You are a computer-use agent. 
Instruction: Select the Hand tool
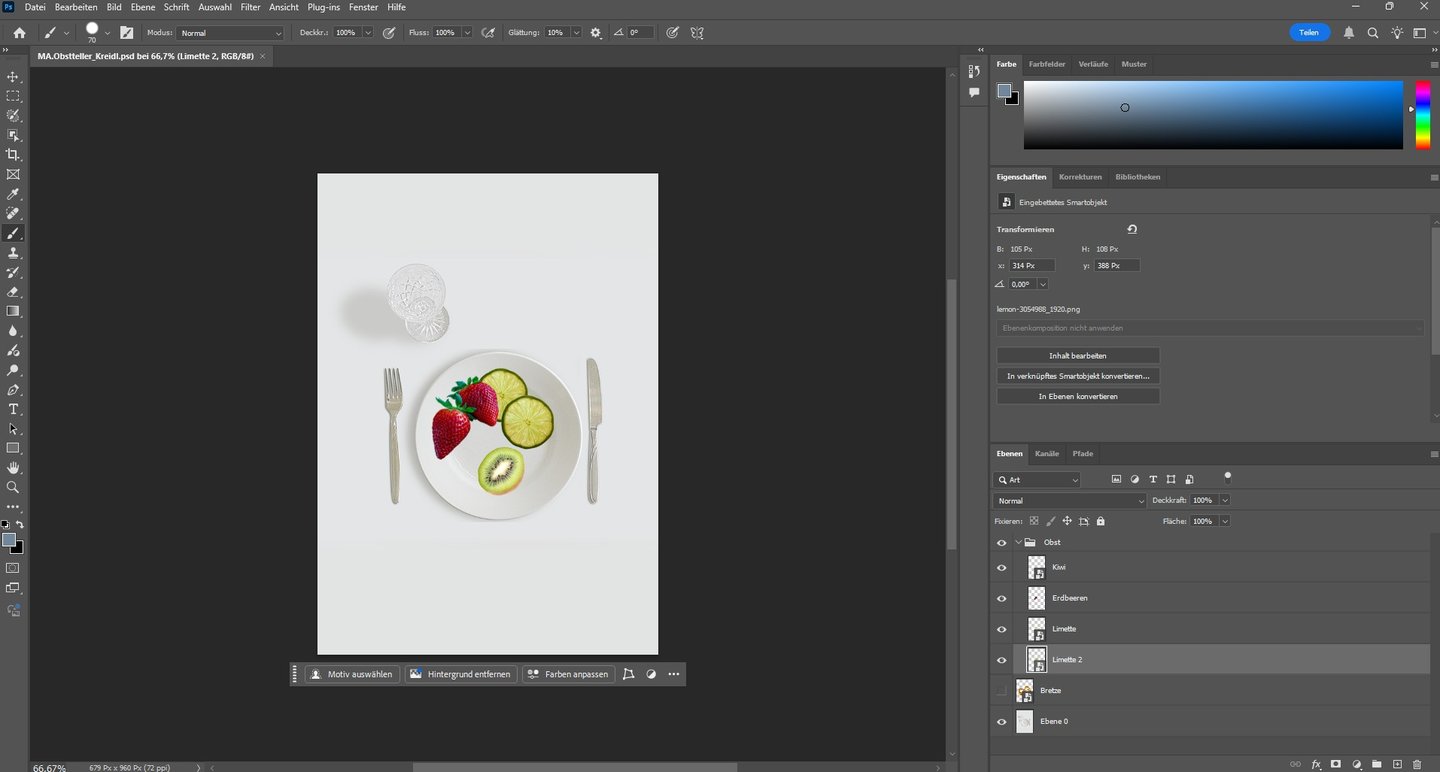(13, 468)
